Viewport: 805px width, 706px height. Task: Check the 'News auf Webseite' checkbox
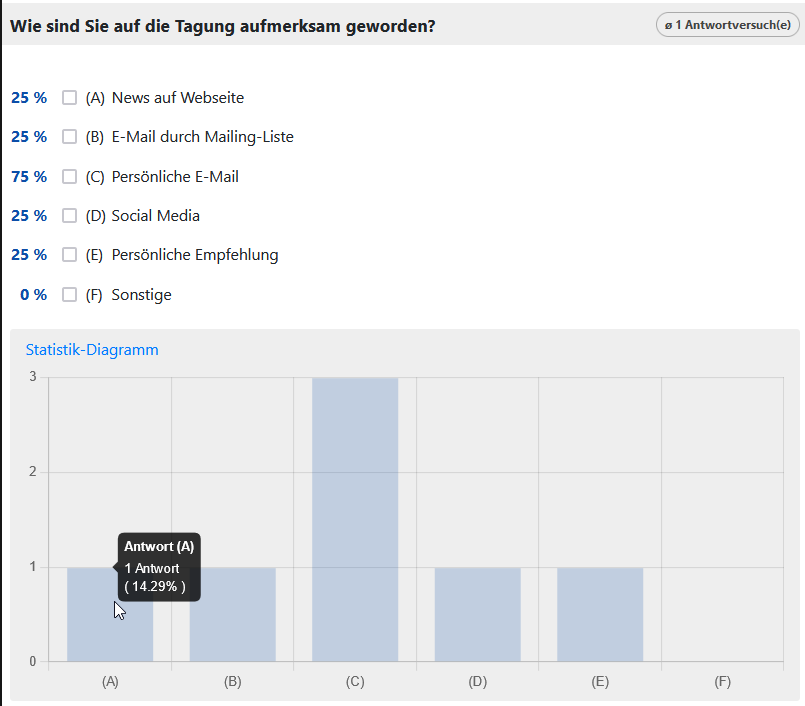click(69, 98)
